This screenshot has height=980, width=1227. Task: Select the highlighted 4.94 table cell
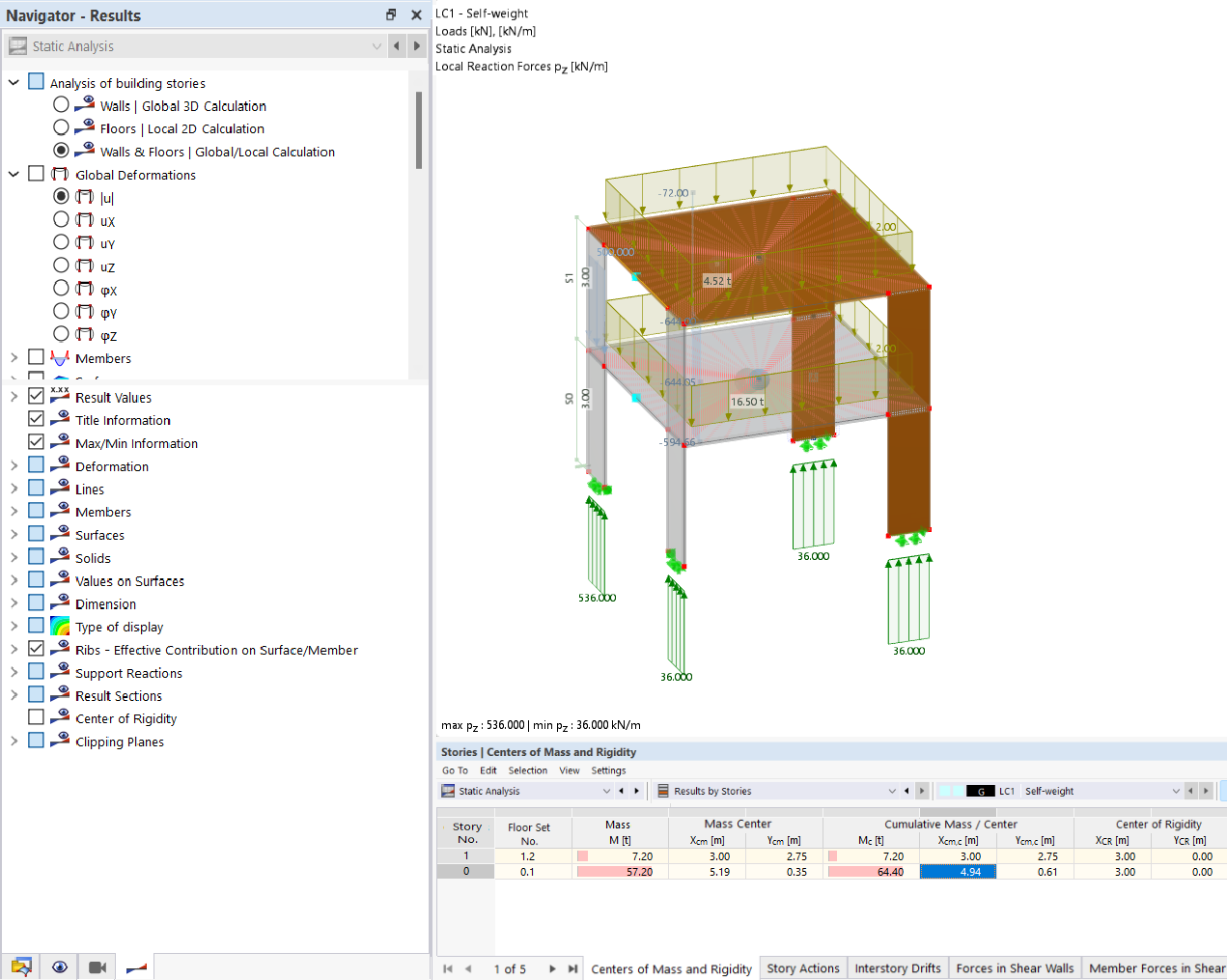pos(958,871)
